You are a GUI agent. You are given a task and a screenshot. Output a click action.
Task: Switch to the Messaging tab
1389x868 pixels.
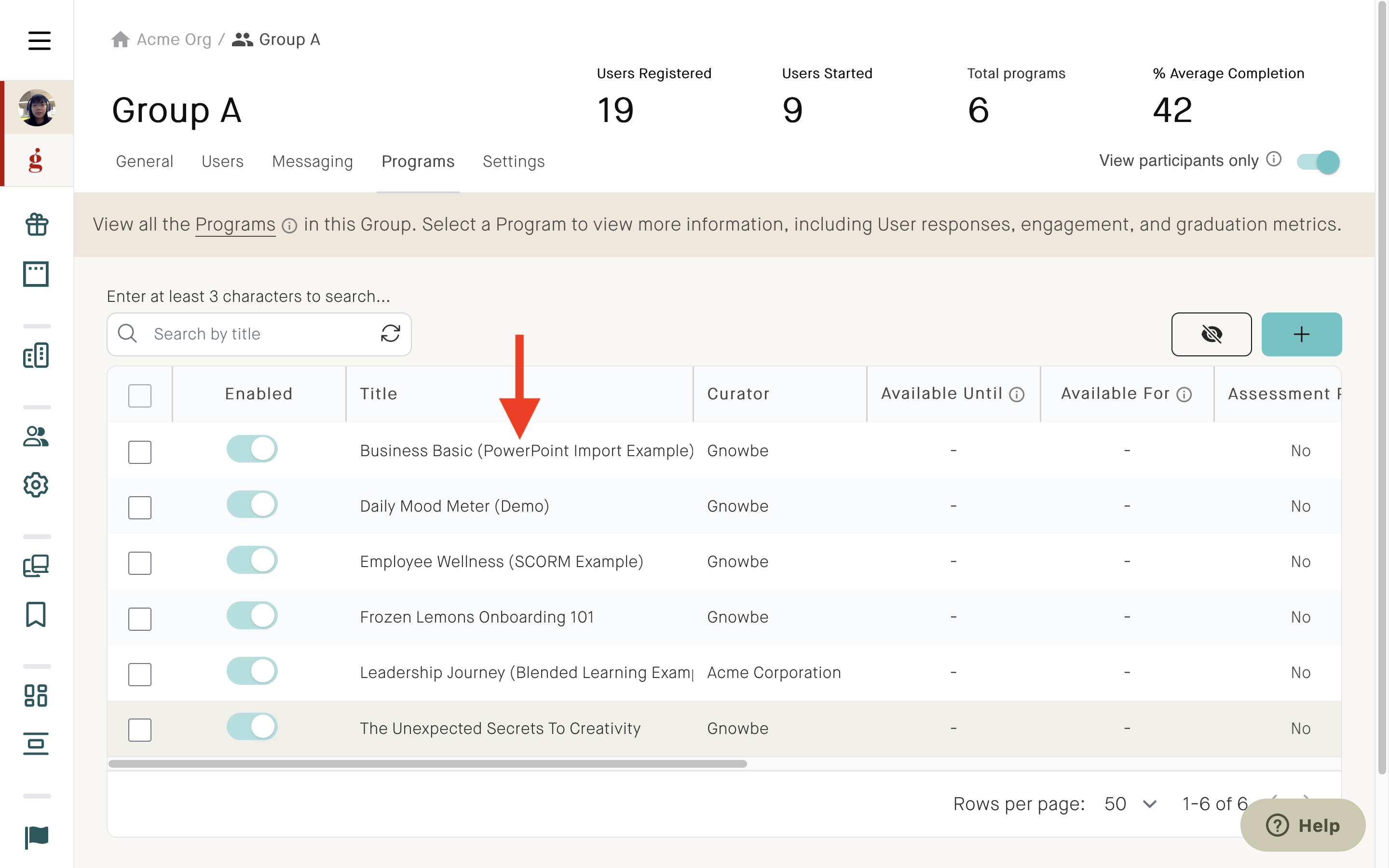313,162
